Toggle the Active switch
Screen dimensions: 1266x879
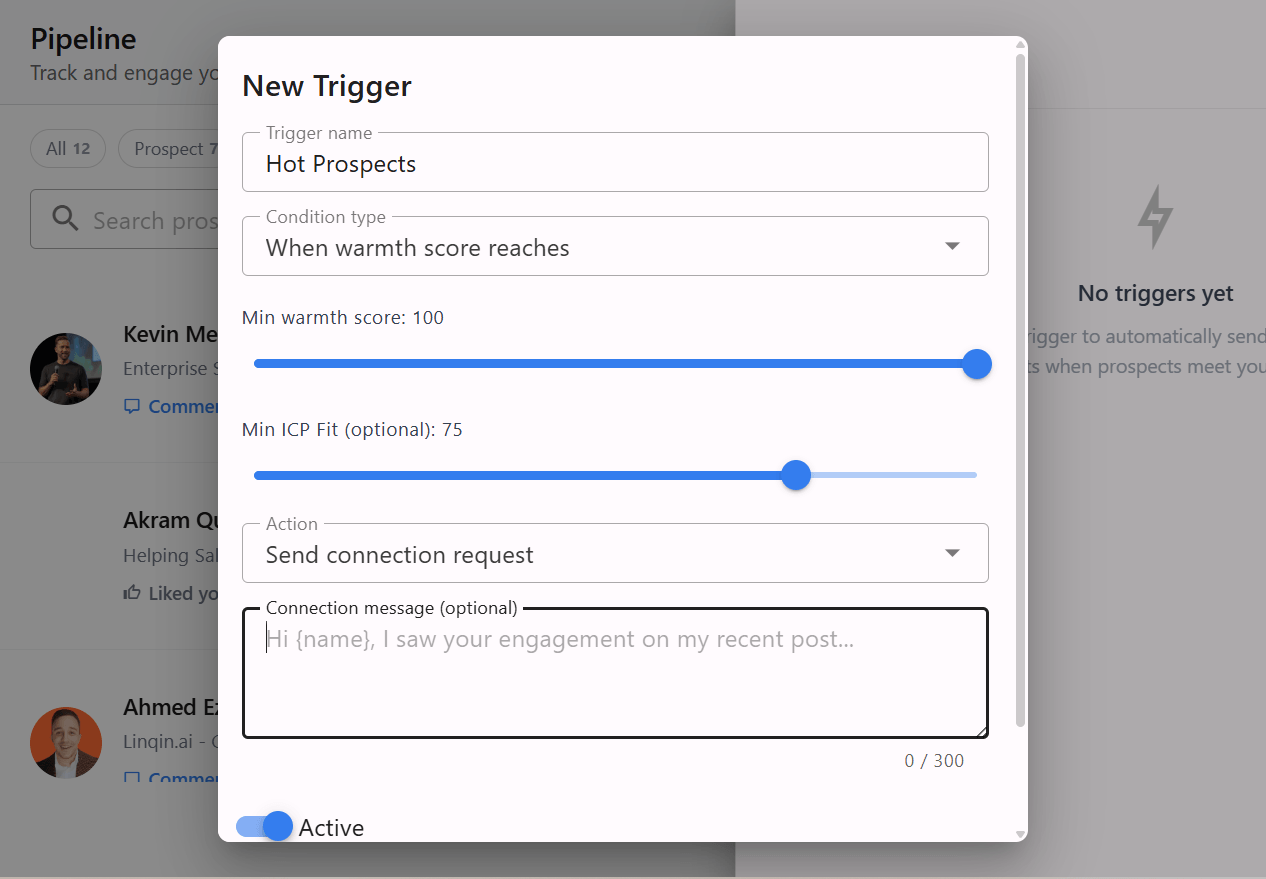(x=265, y=826)
